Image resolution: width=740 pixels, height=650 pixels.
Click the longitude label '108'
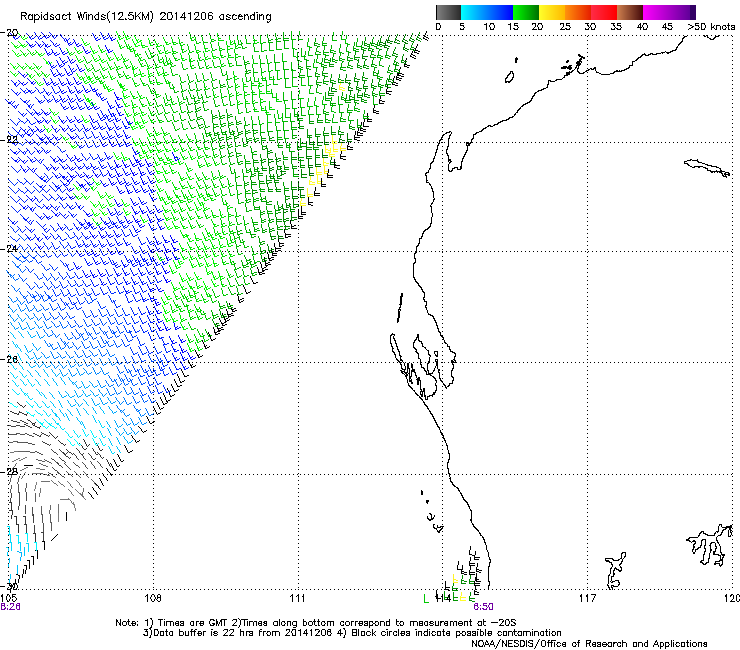tap(153, 598)
